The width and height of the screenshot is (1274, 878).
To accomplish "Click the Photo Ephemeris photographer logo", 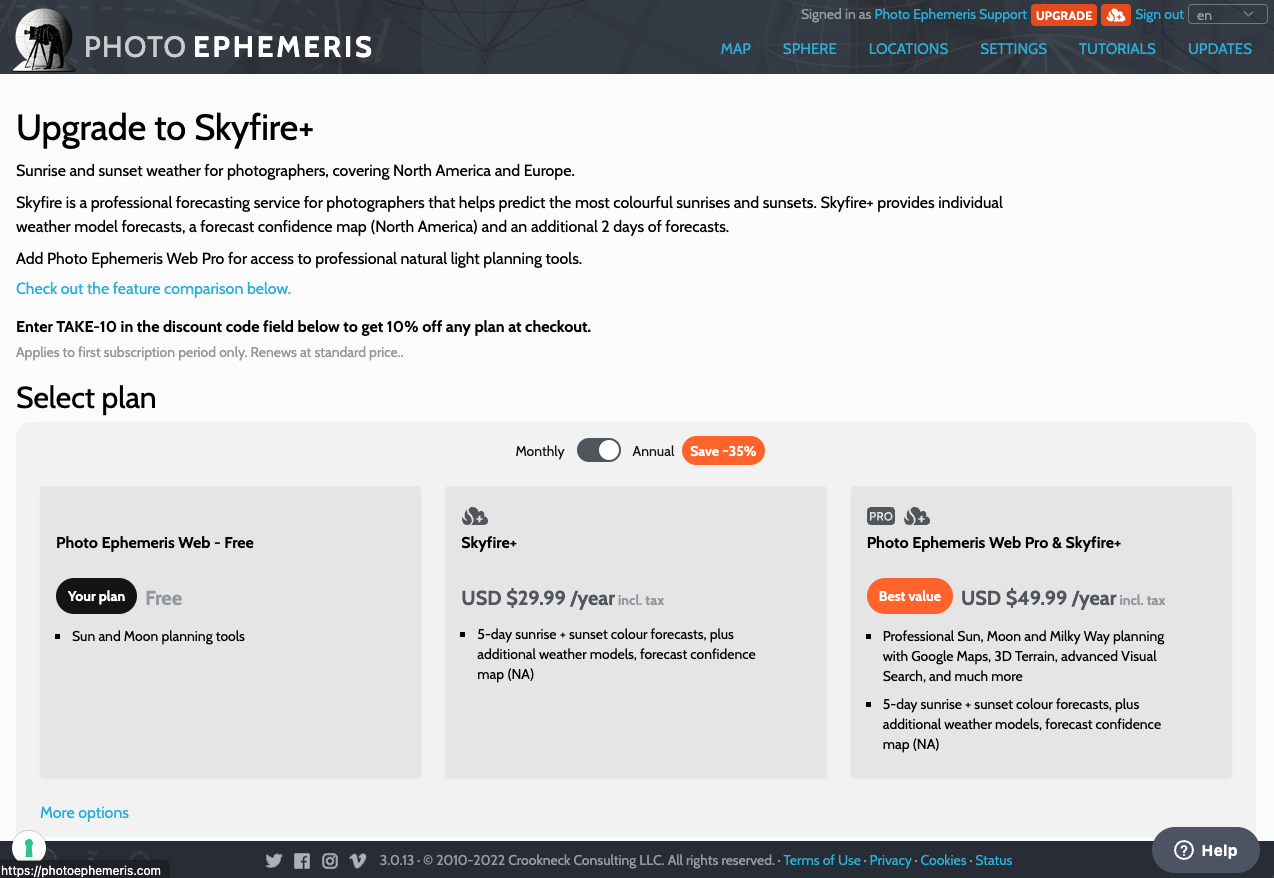I will (x=43, y=40).
